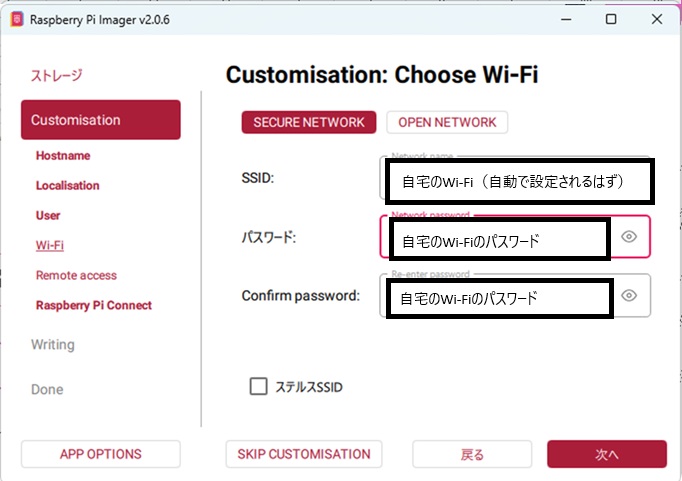Open the Hostname customisation step
The height and width of the screenshot is (481, 682).
click(x=63, y=156)
